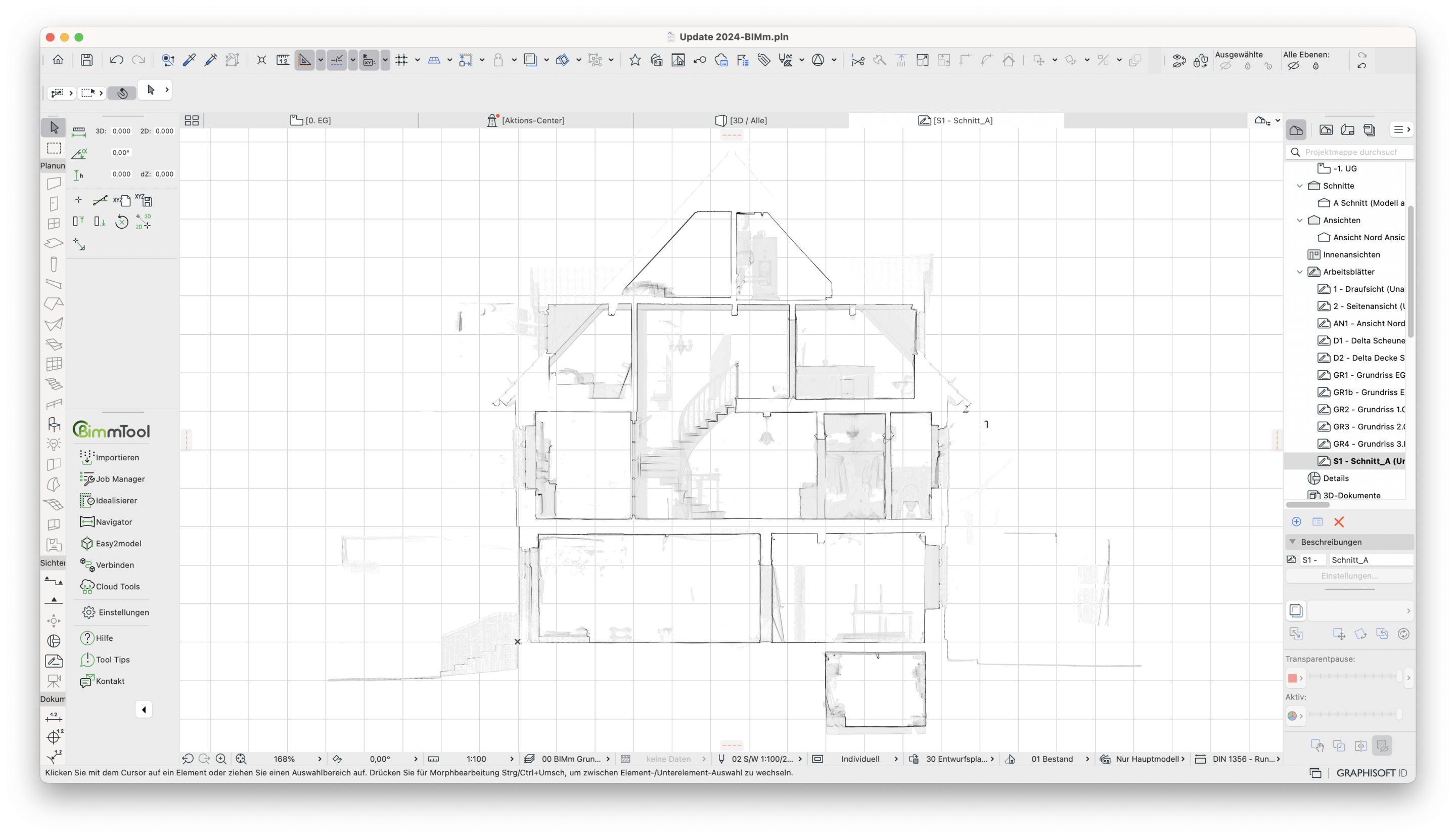The width and height of the screenshot is (1456, 836).
Task: Save the project with the floppy icon
Action: pos(86,60)
